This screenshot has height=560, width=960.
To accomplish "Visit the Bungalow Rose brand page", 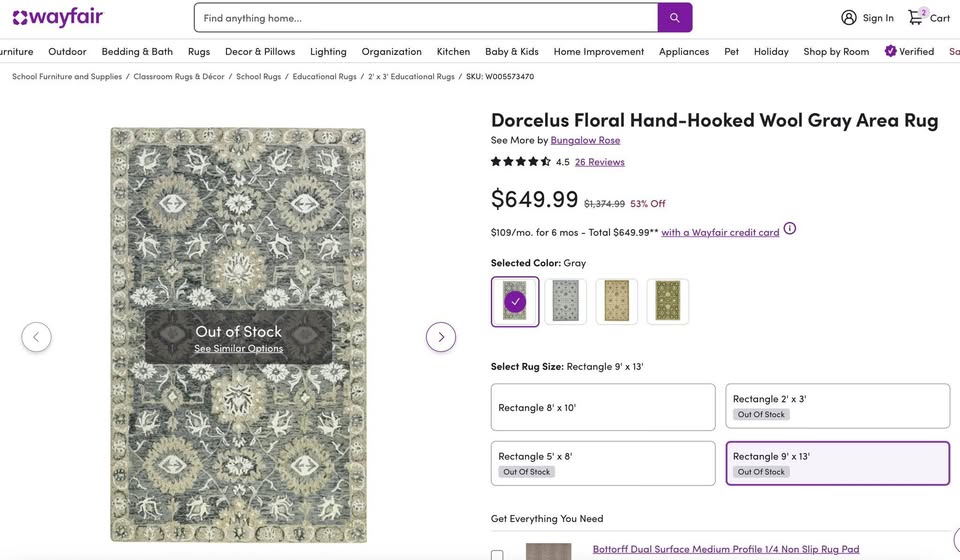I will coord(585,140).
